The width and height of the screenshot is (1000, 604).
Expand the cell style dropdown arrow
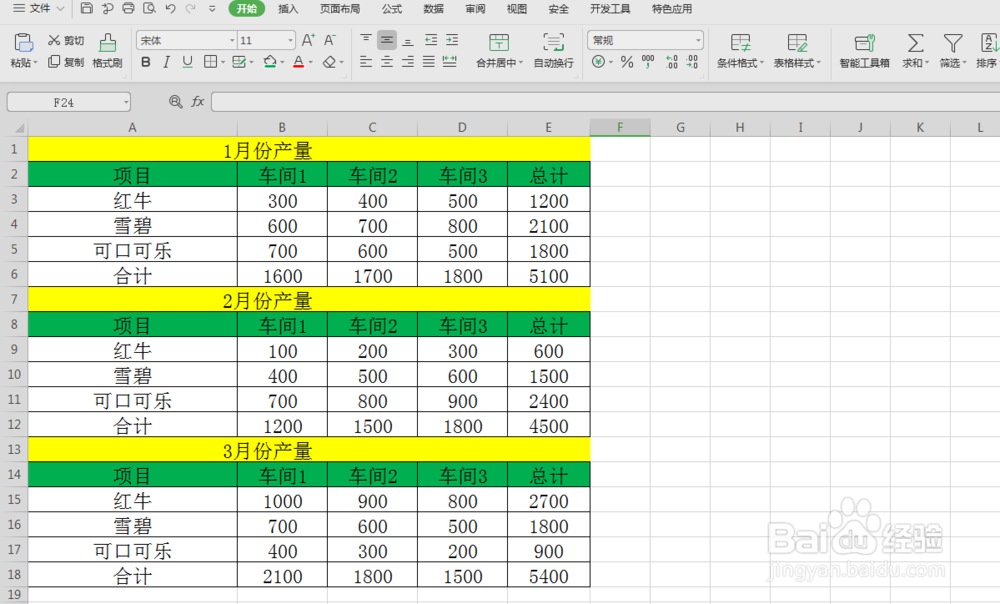(251, 63)
